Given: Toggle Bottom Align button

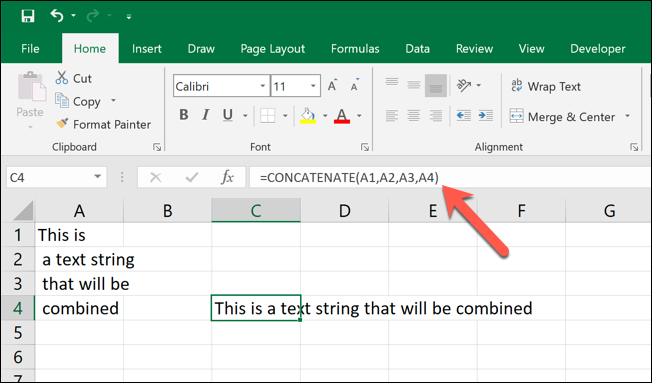Looking at the screenshot, I should point(436,85).
